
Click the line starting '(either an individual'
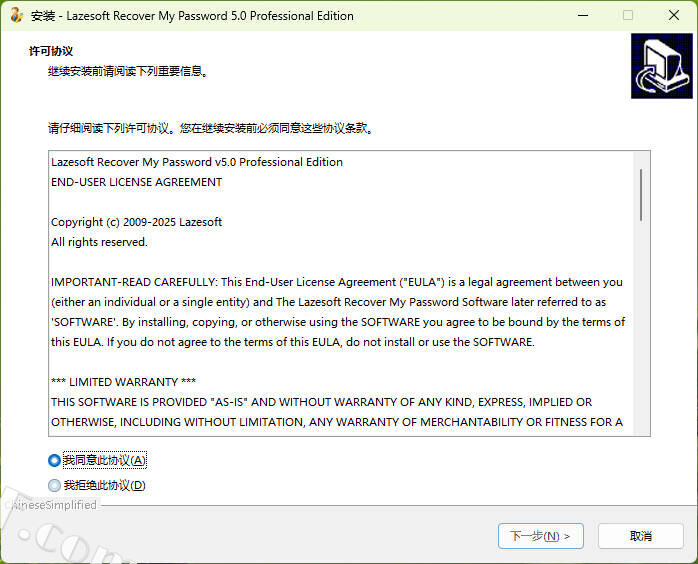coord(329,302)
